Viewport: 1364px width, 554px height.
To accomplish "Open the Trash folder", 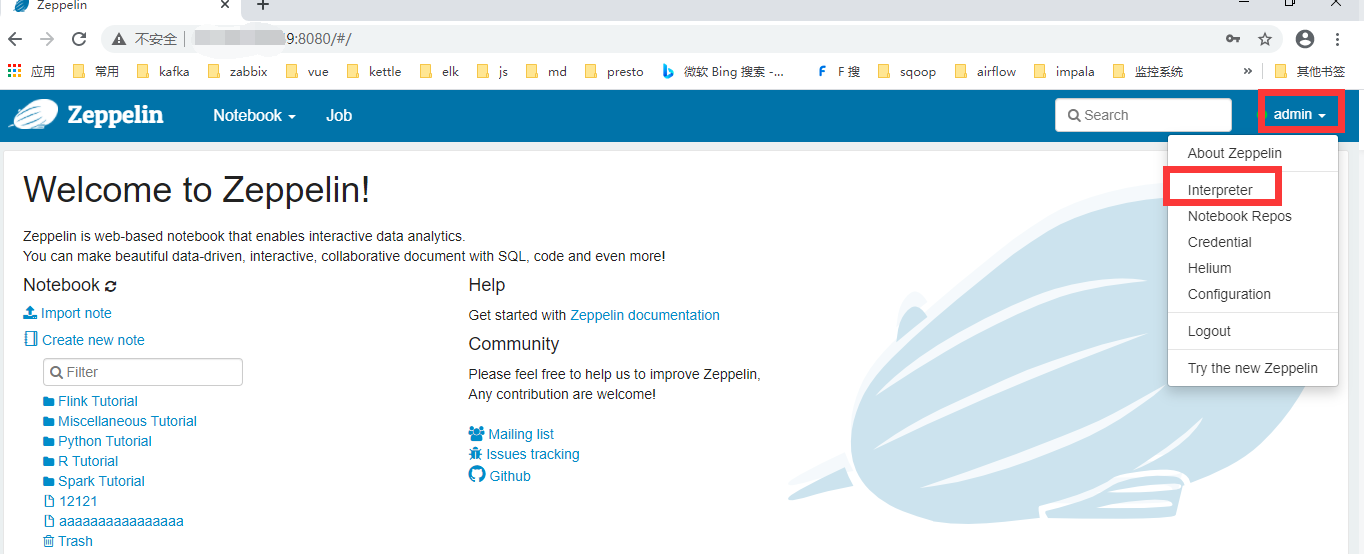I will click(x=68, y=541).
